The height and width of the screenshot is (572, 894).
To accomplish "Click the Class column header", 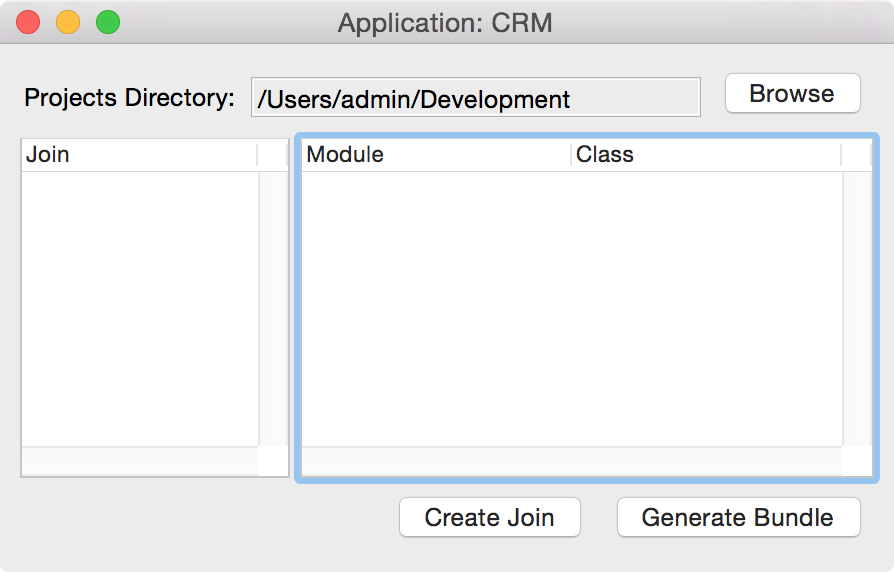I will (705, 155).
